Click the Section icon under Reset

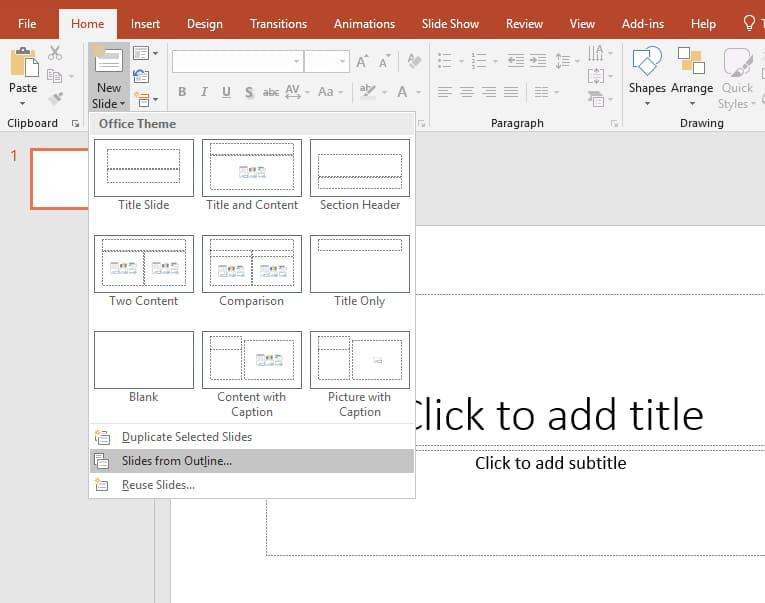(142, 100)
